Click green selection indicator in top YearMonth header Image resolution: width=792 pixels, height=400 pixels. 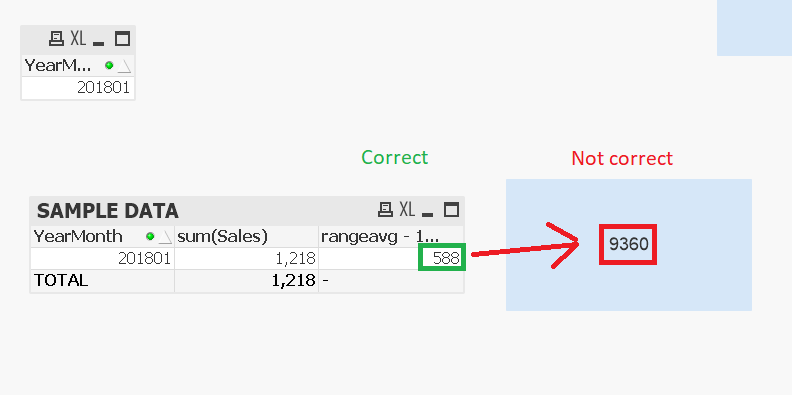109,65
